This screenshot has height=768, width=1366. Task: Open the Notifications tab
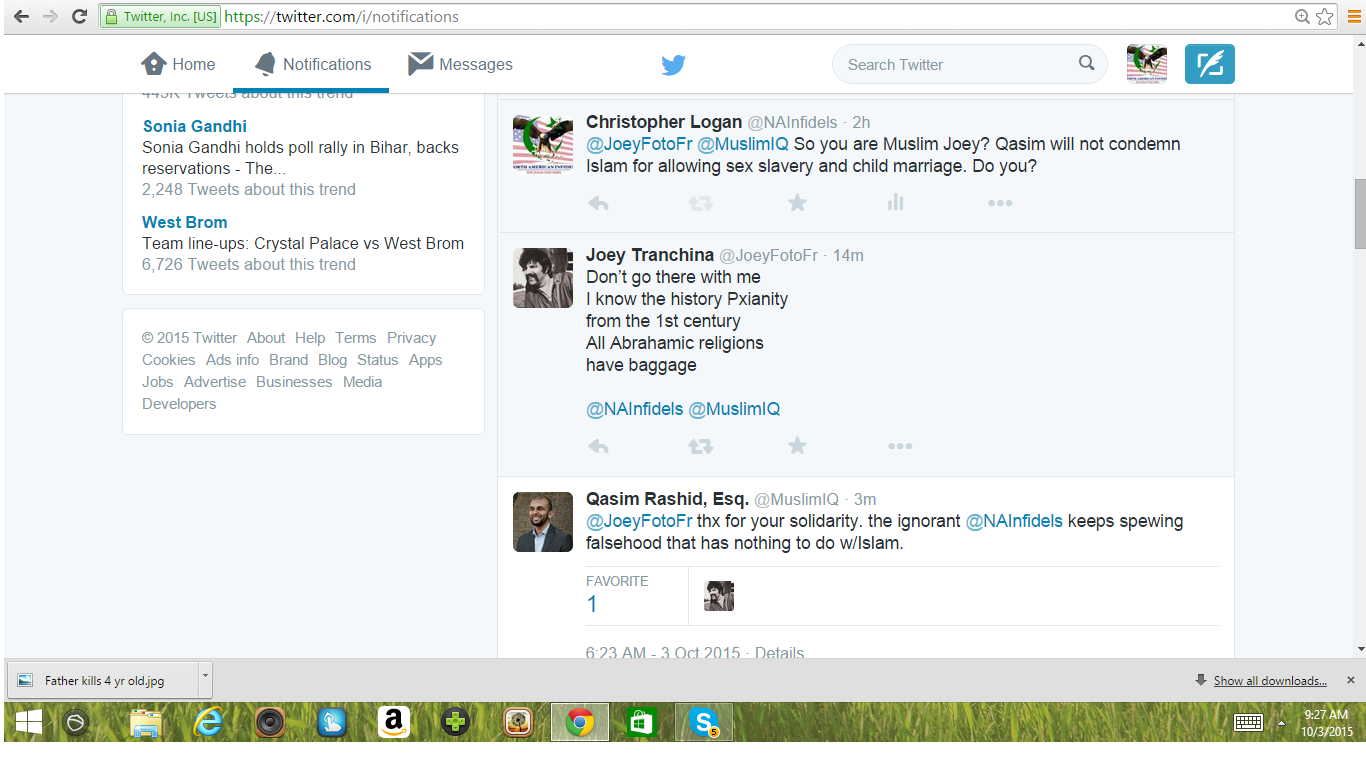coord(312,64)
